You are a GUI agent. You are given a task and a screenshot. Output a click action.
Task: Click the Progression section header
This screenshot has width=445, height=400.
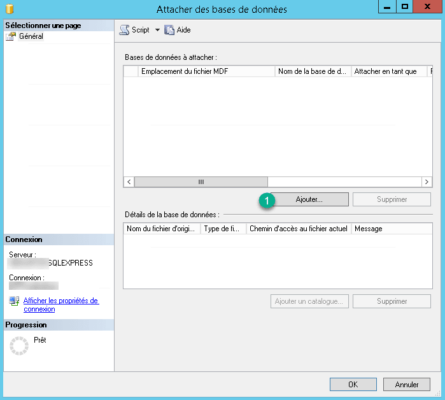point(59,325)
